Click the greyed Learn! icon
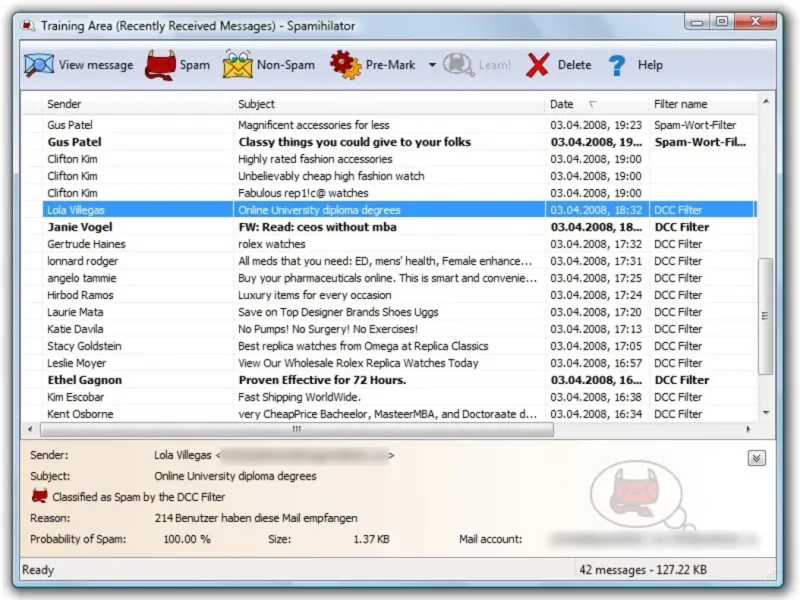Screen dimensions: 800x600 pos(458,65)
